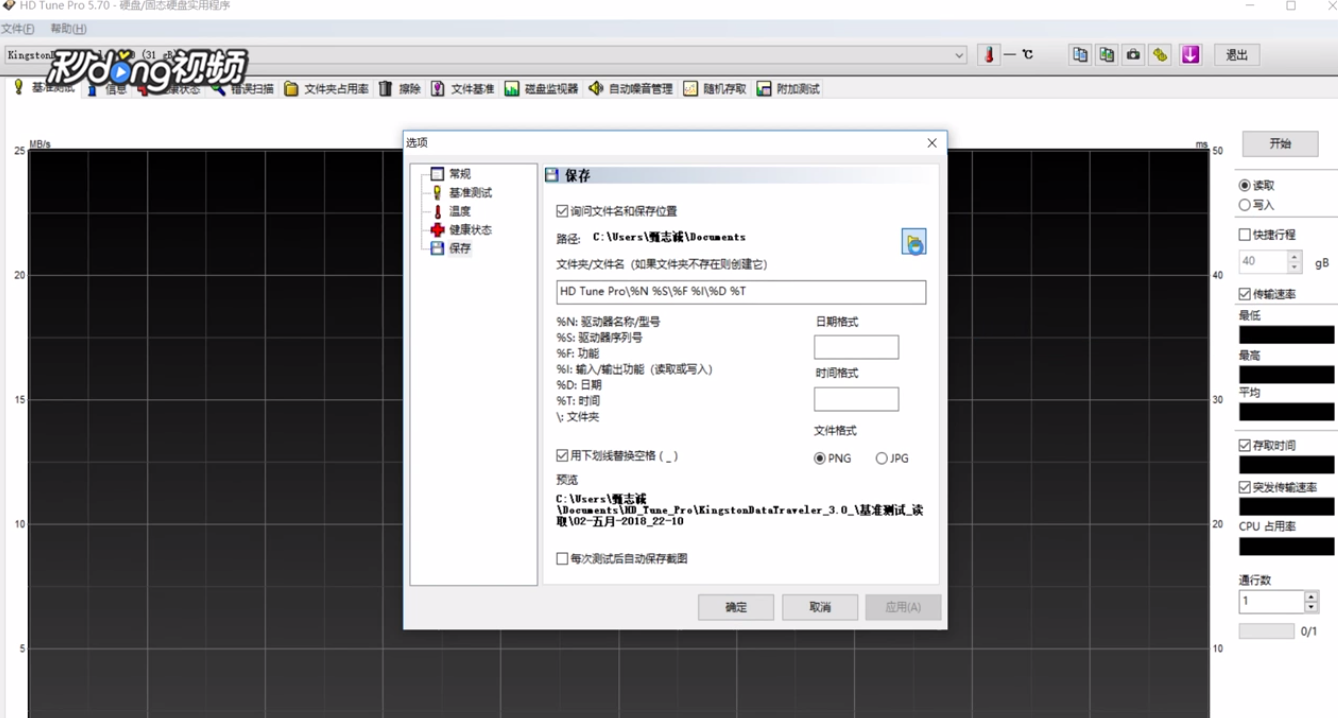Image resolution: width=1338 pixels, height=718 pixels.
Task: Click the thermometer temperature icon in toolbar
Action: tap(989, 55)
